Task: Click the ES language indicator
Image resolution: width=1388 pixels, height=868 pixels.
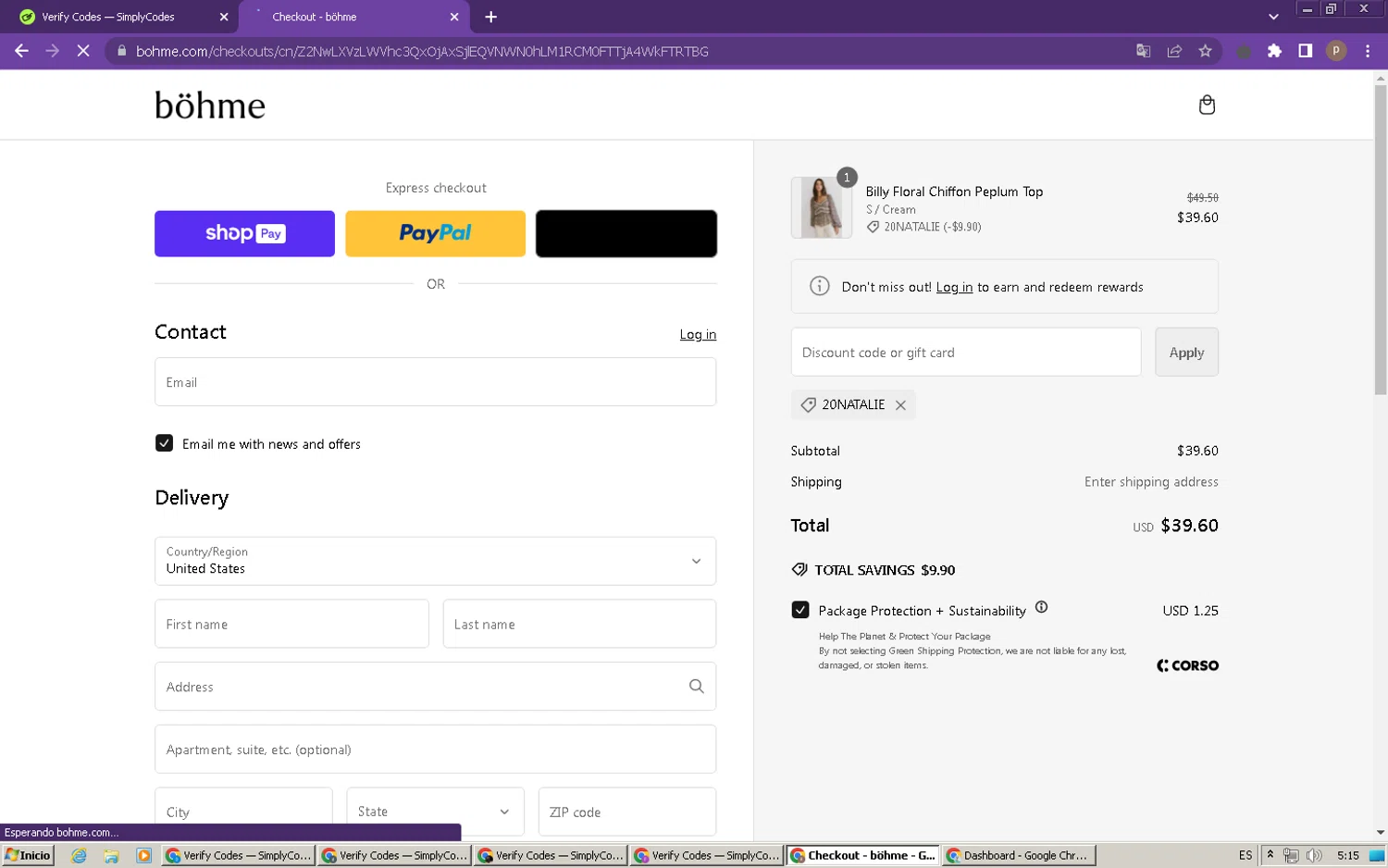Action: point(1245,855)
